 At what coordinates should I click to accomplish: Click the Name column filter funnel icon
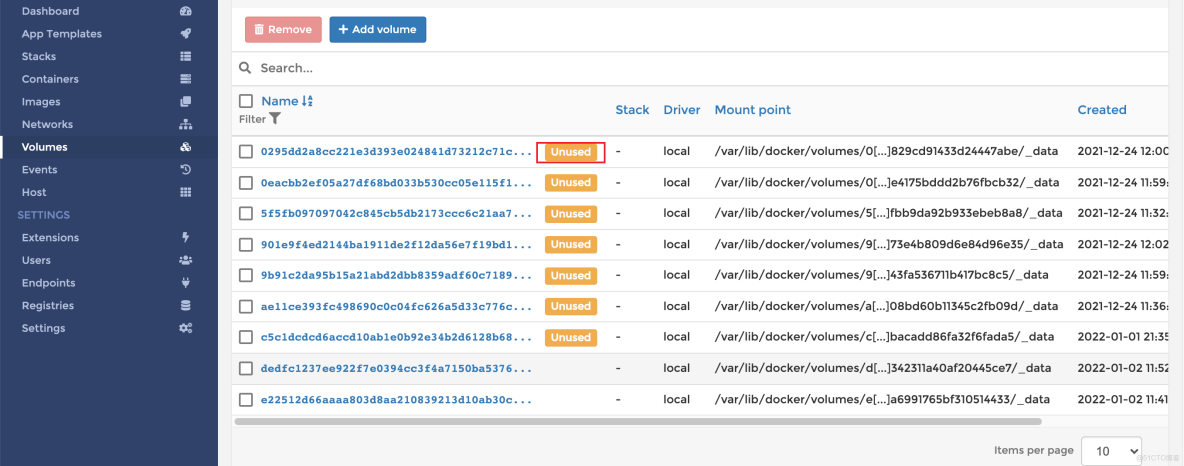[275, 119]
